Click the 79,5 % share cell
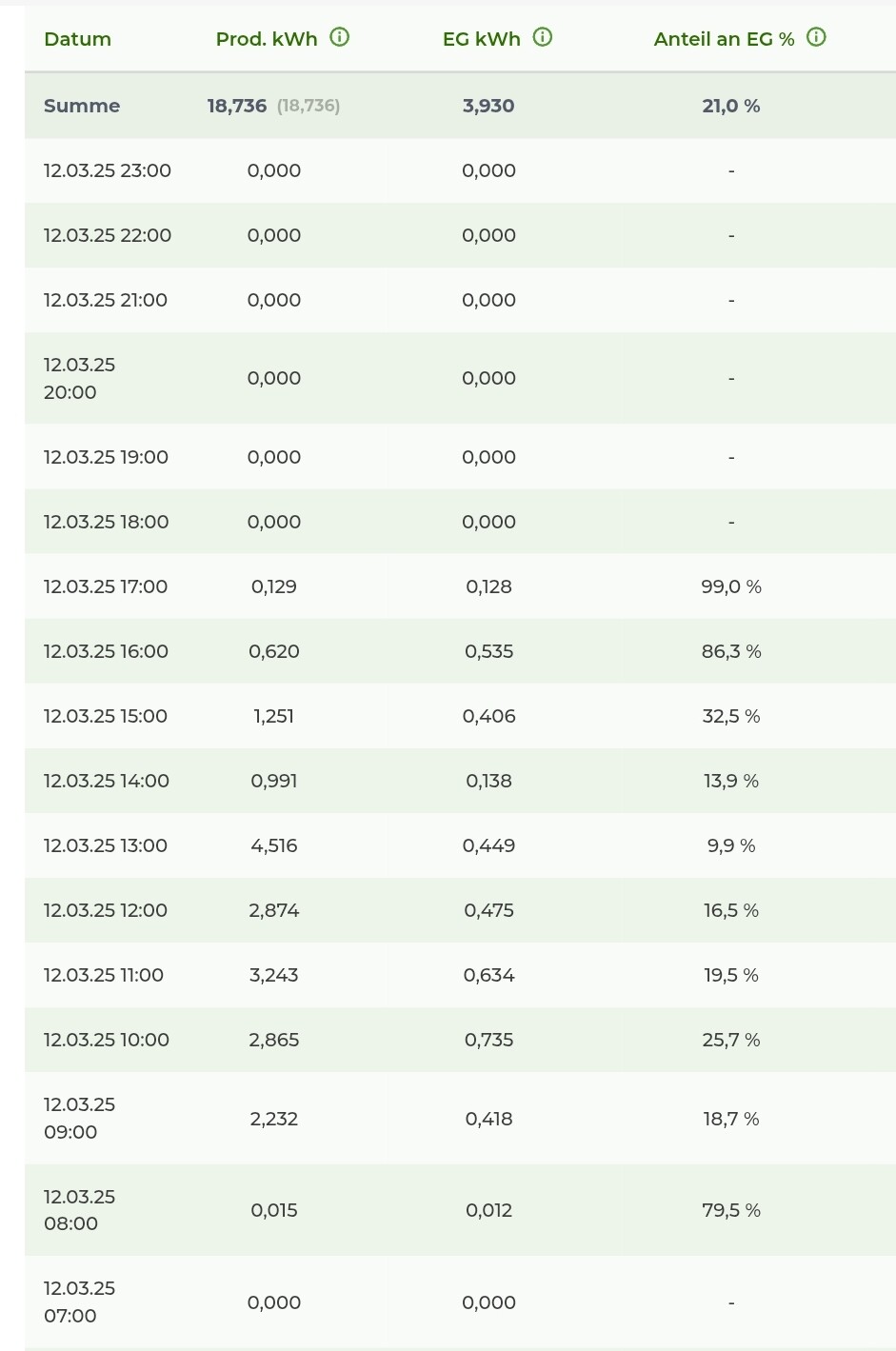Viewport: 896px width, 1351px height. pyautogui.click(x=731, y=1210)
